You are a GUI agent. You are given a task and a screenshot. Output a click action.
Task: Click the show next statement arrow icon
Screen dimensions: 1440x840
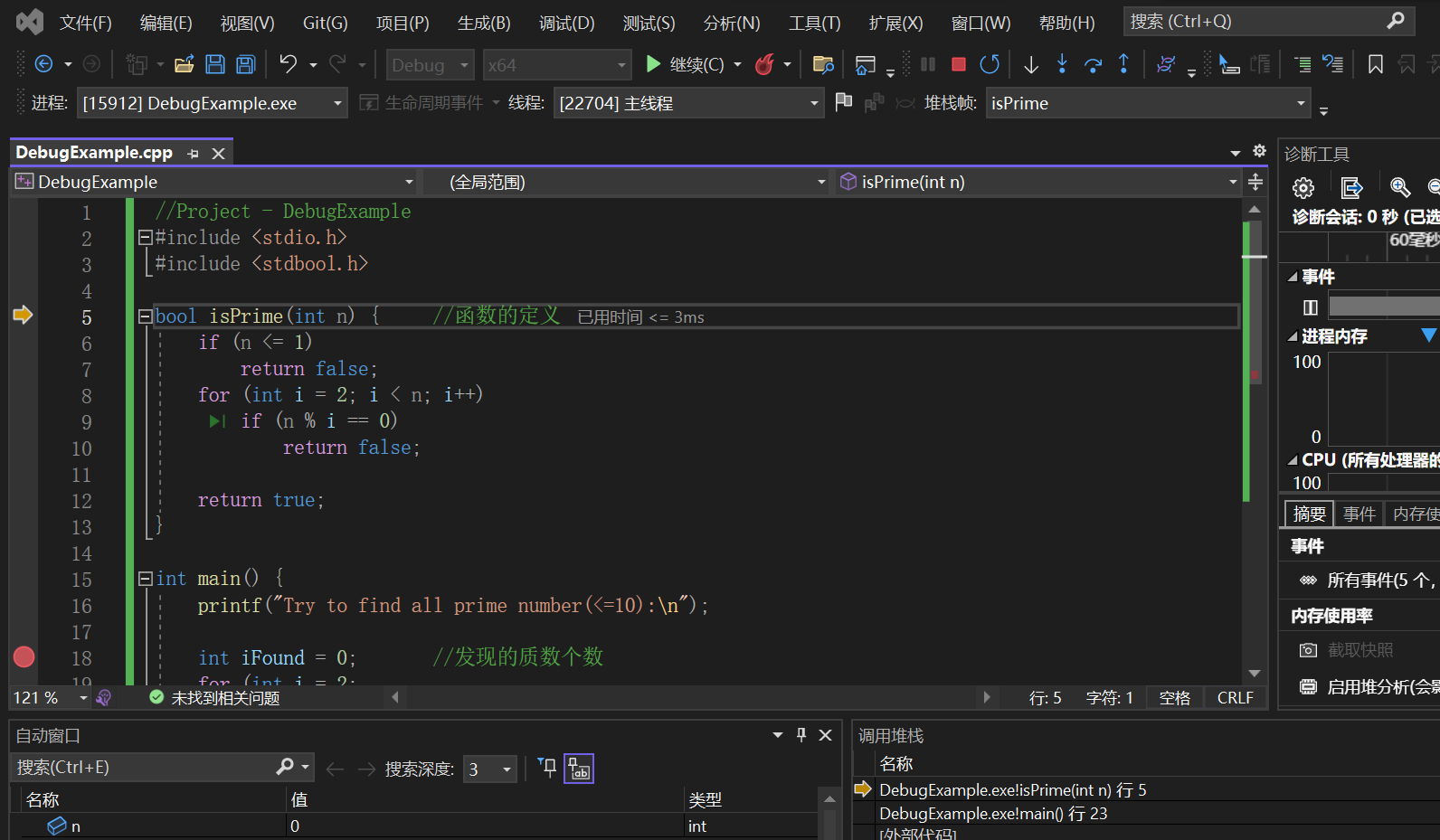(1031, 64)
